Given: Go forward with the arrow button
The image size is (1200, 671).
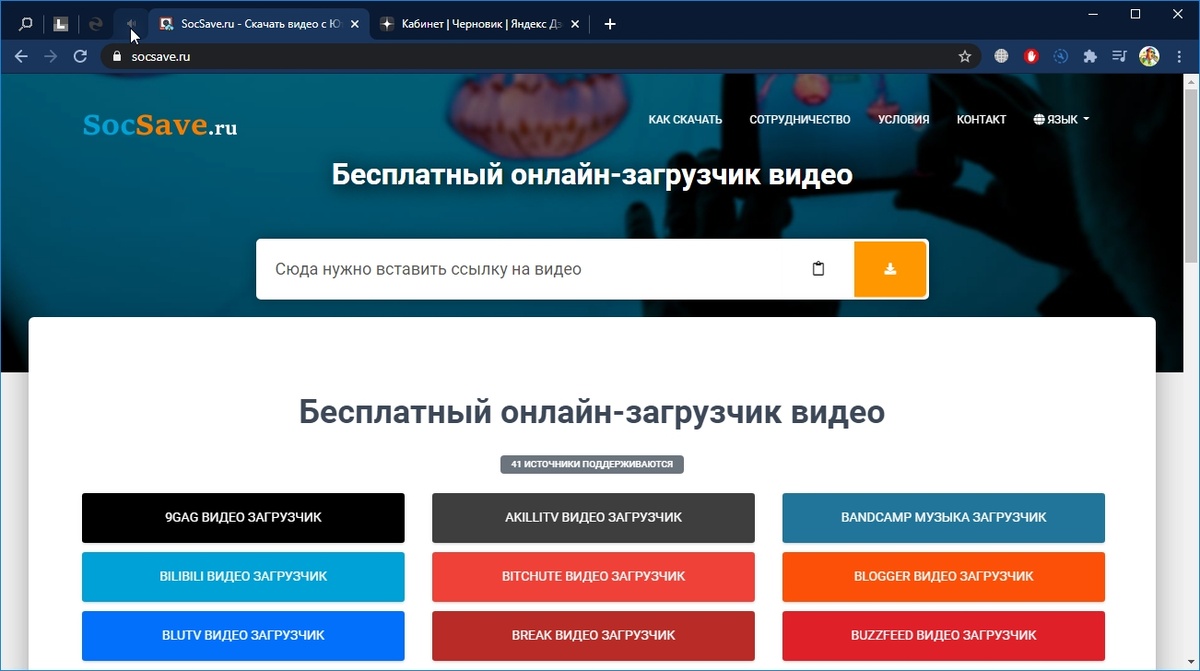Looking at the screenshot, I should 51,57.
